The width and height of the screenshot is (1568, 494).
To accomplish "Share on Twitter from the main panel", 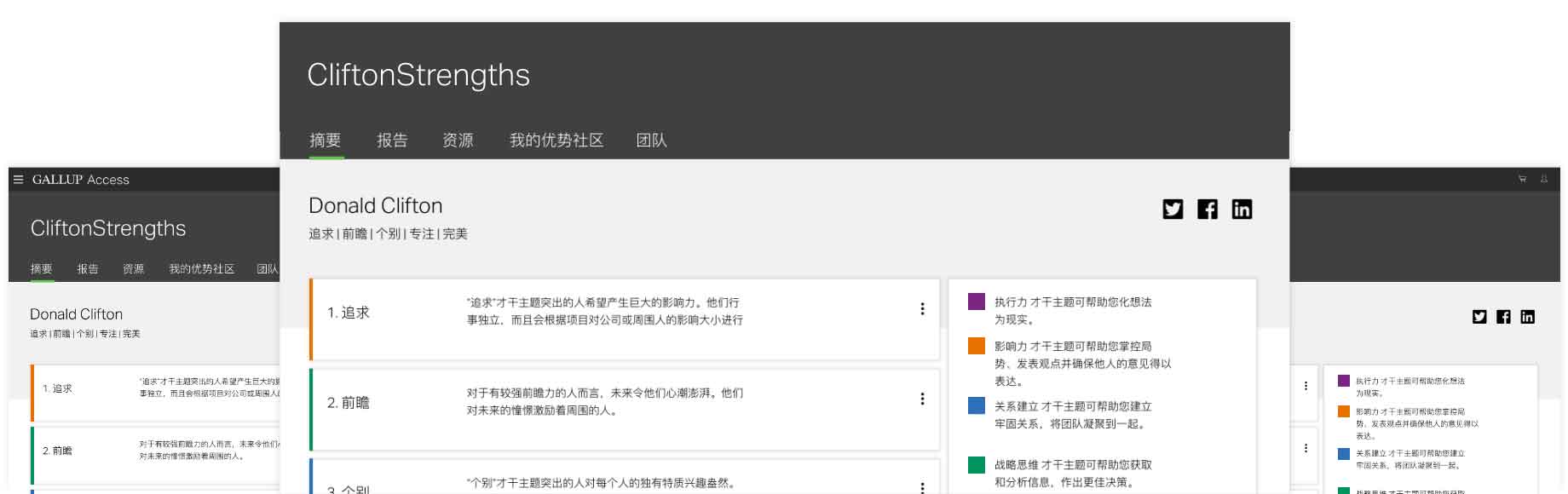I will pyautogui.click(x=1173, y=209).
